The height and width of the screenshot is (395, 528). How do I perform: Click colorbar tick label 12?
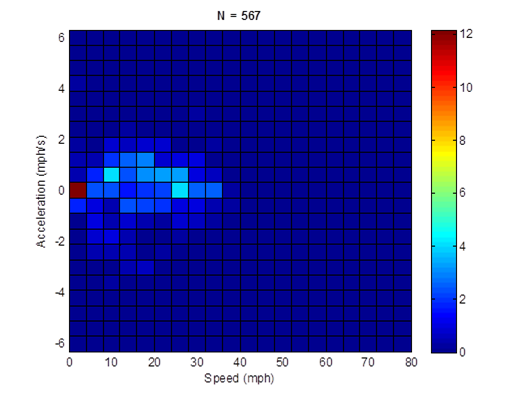(466, 34)
